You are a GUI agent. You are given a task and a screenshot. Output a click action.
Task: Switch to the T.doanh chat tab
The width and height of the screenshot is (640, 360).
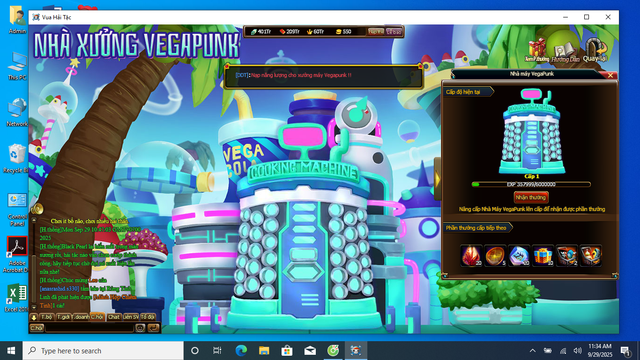[x=80, y=317]
